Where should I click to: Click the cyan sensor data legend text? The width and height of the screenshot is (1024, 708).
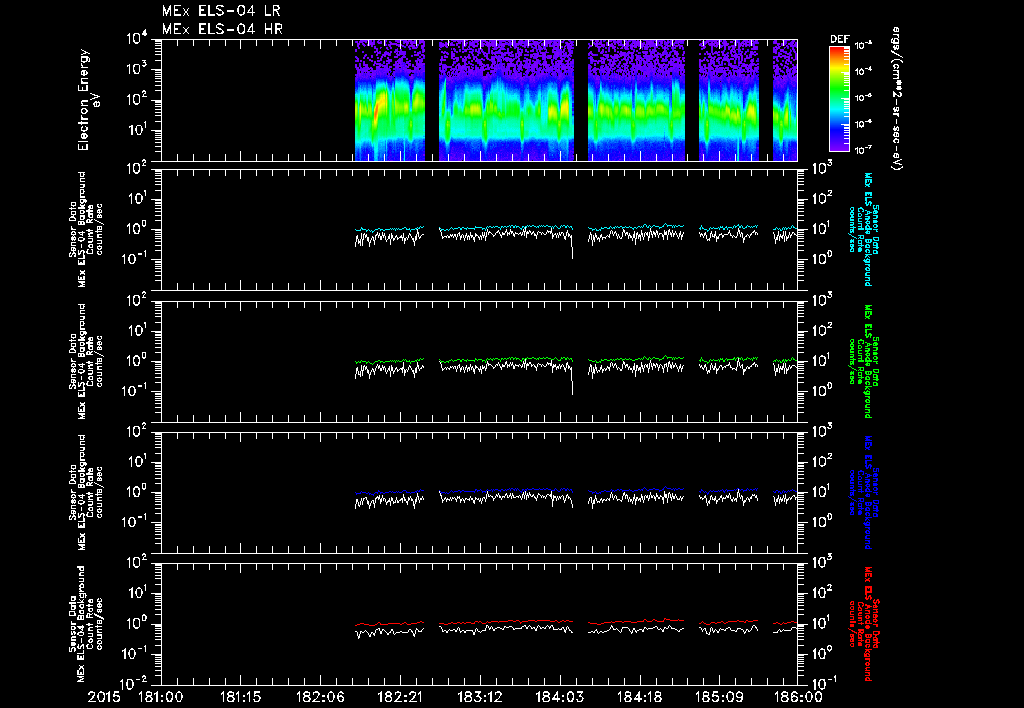[x=868, y=229]
